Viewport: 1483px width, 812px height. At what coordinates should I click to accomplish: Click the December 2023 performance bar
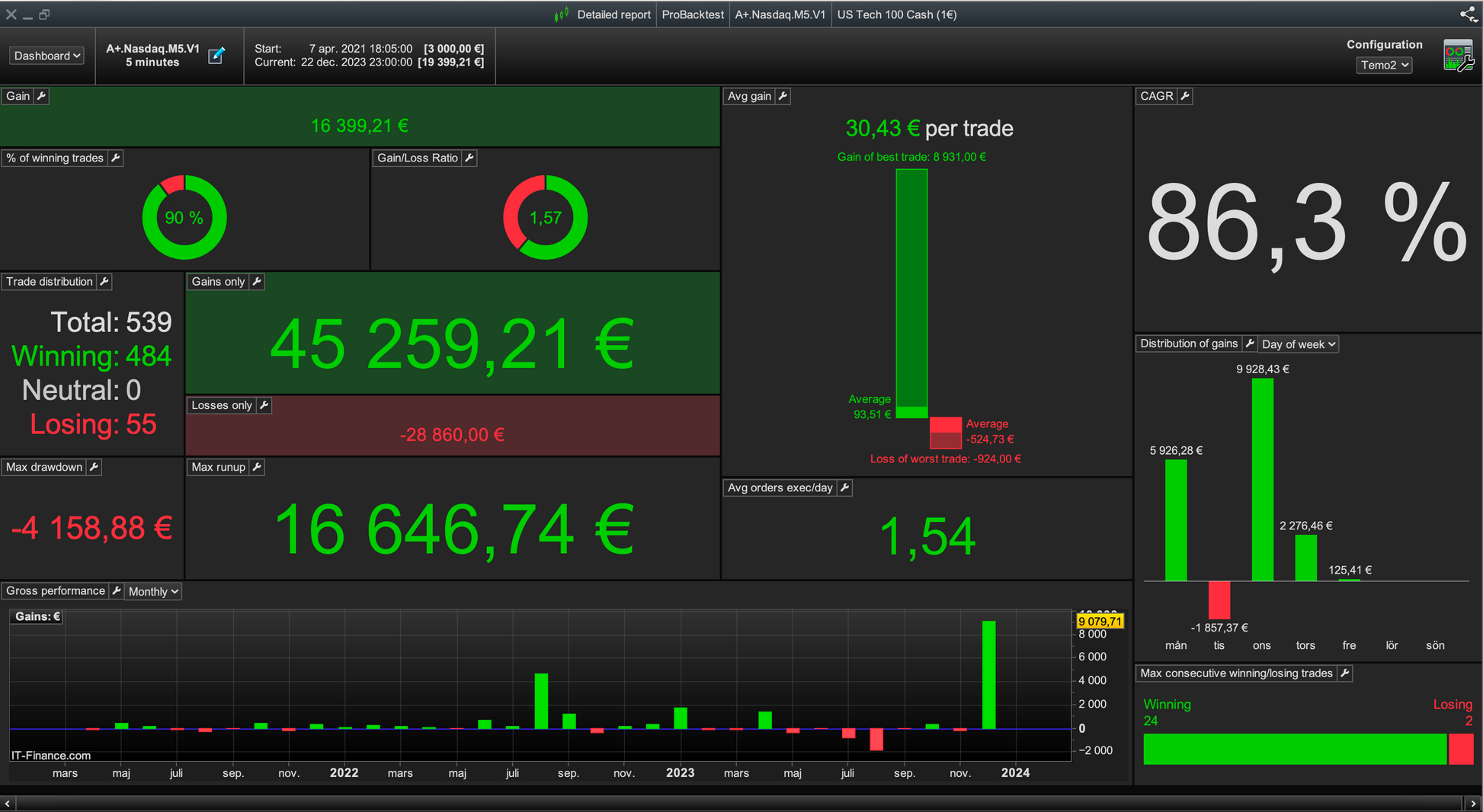click(x=989, y=675)
